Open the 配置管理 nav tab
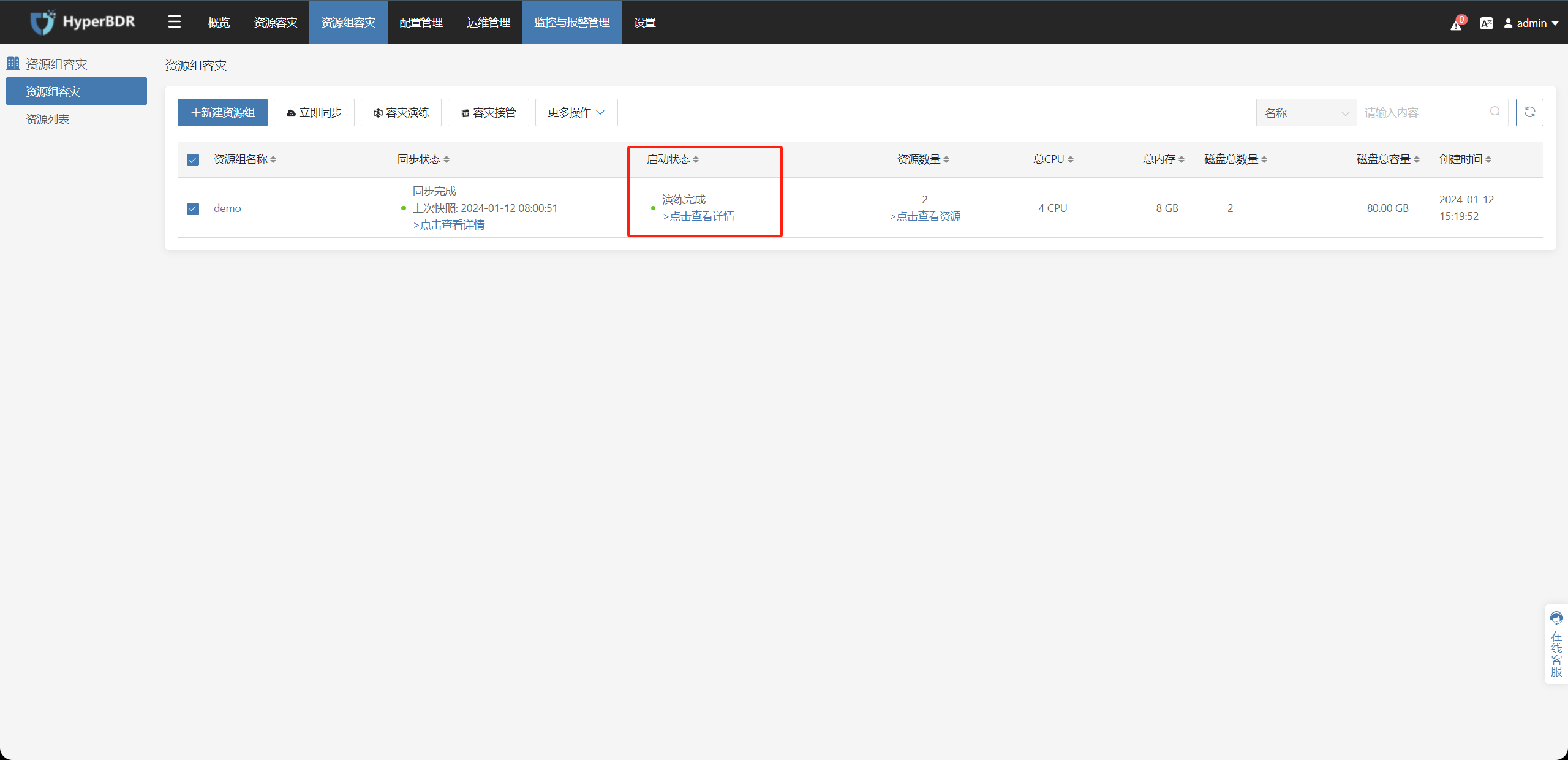1568x760 pixels. pyautogui.click(x=421, y=22)
